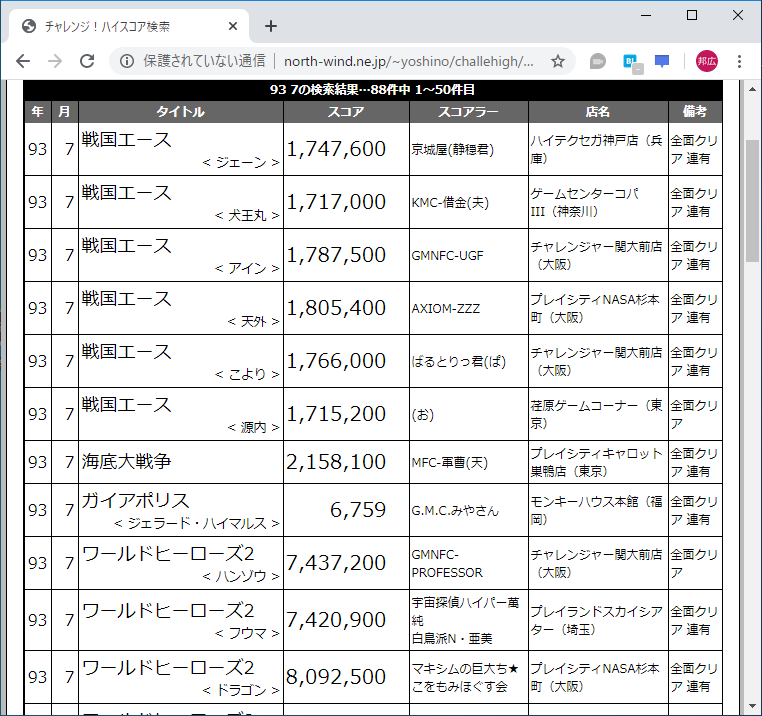Click the page scrollbar up arrow

[x=752, y=89]
